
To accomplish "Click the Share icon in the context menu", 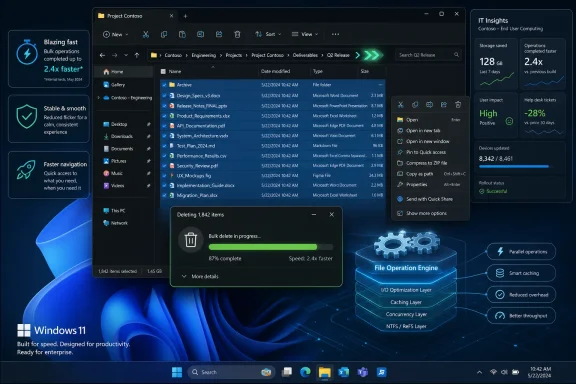I will [x=444, y=105].
